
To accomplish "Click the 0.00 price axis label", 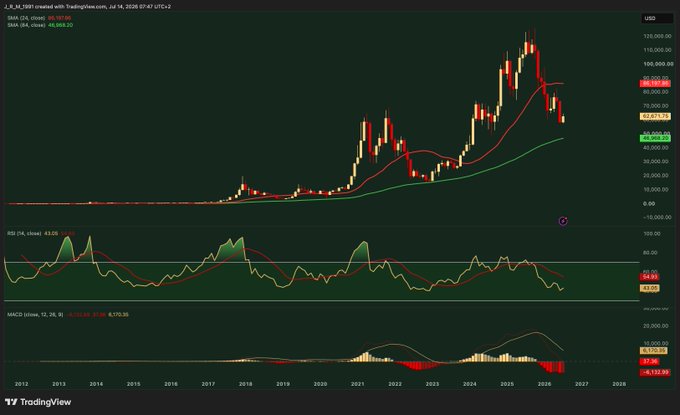I will tap(649, 203).
